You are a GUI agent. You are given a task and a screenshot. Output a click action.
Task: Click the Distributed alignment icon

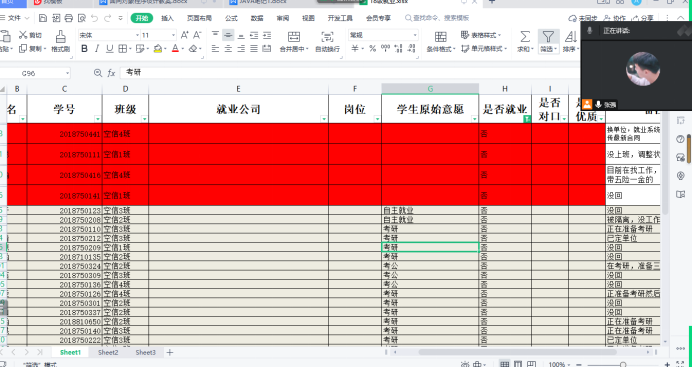(267, 49)
